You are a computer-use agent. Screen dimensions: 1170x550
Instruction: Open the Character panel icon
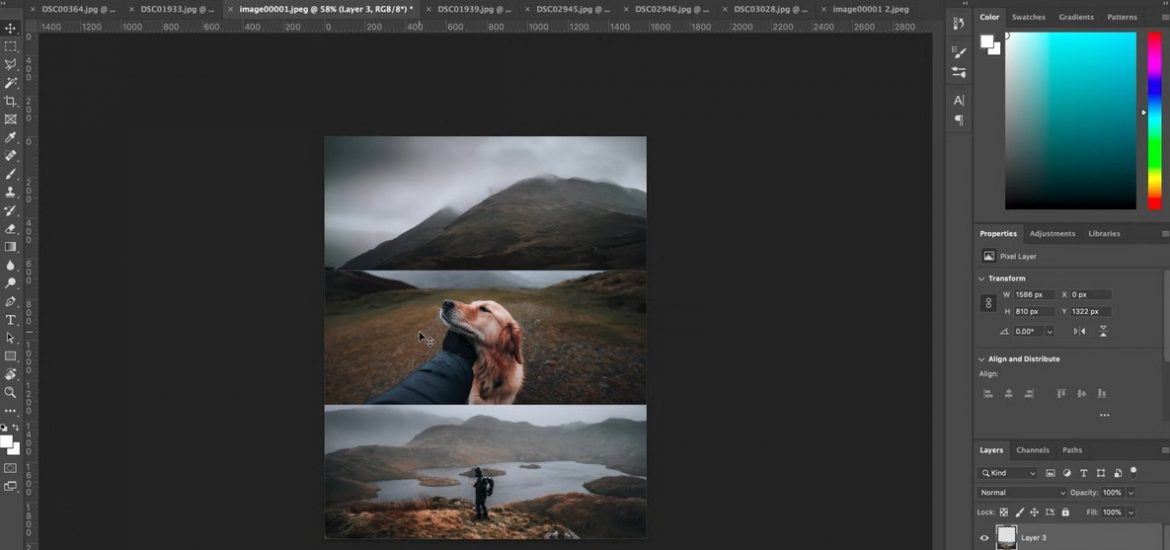coord(959,100)
